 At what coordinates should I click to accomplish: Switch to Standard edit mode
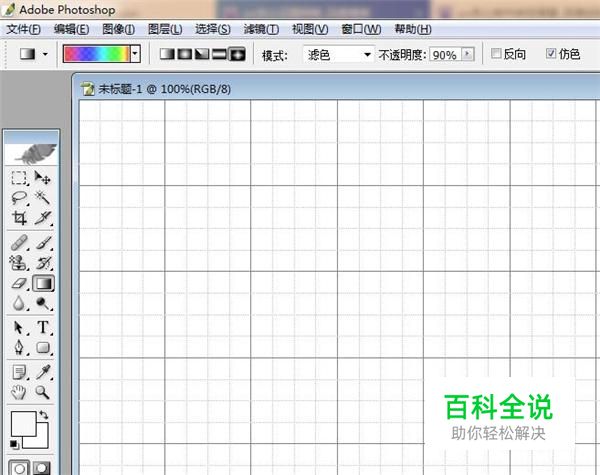19,468
